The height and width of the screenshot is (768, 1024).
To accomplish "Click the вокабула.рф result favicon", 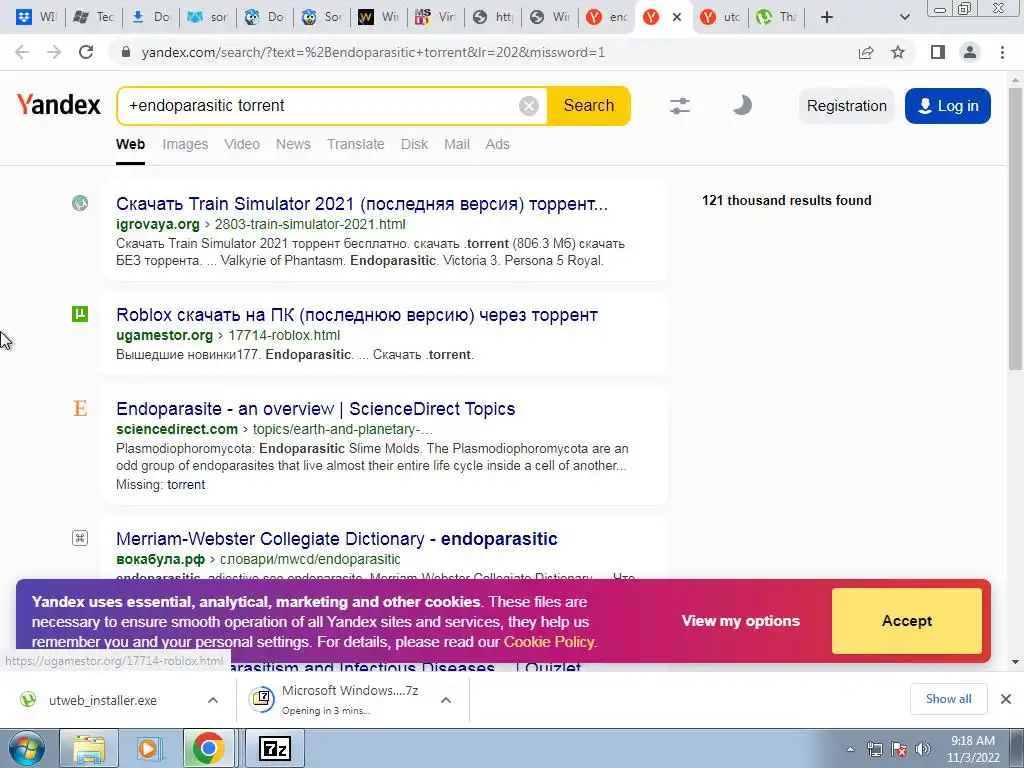I will 80,538.
